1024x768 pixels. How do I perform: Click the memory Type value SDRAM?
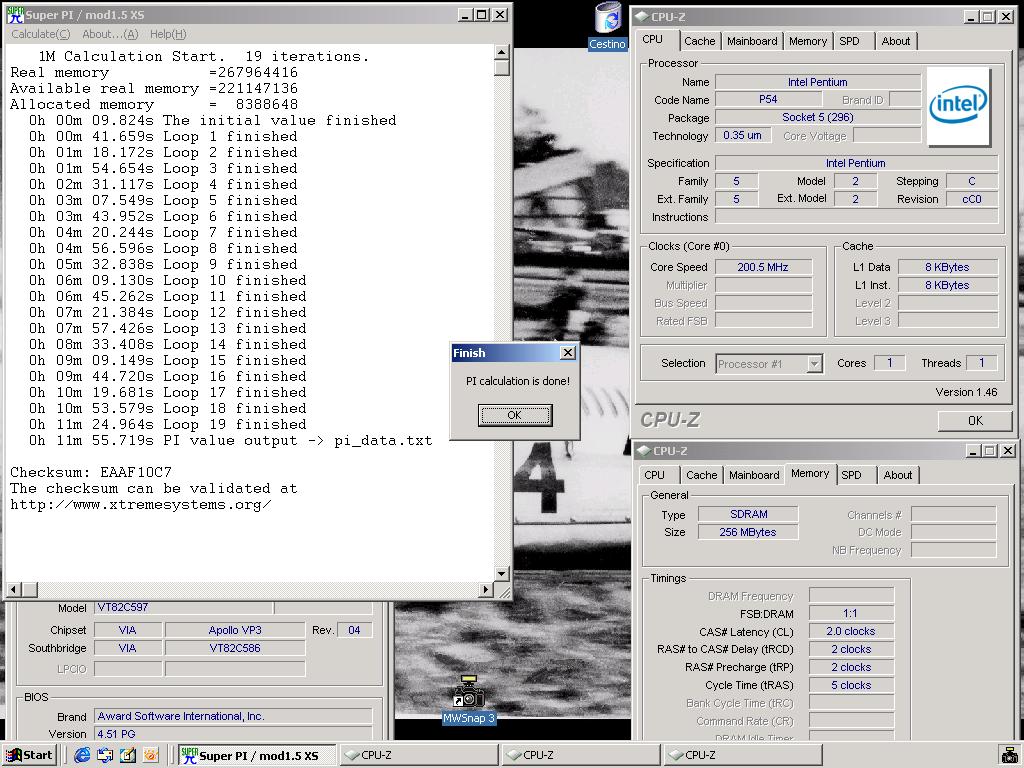tap(748, 515)
